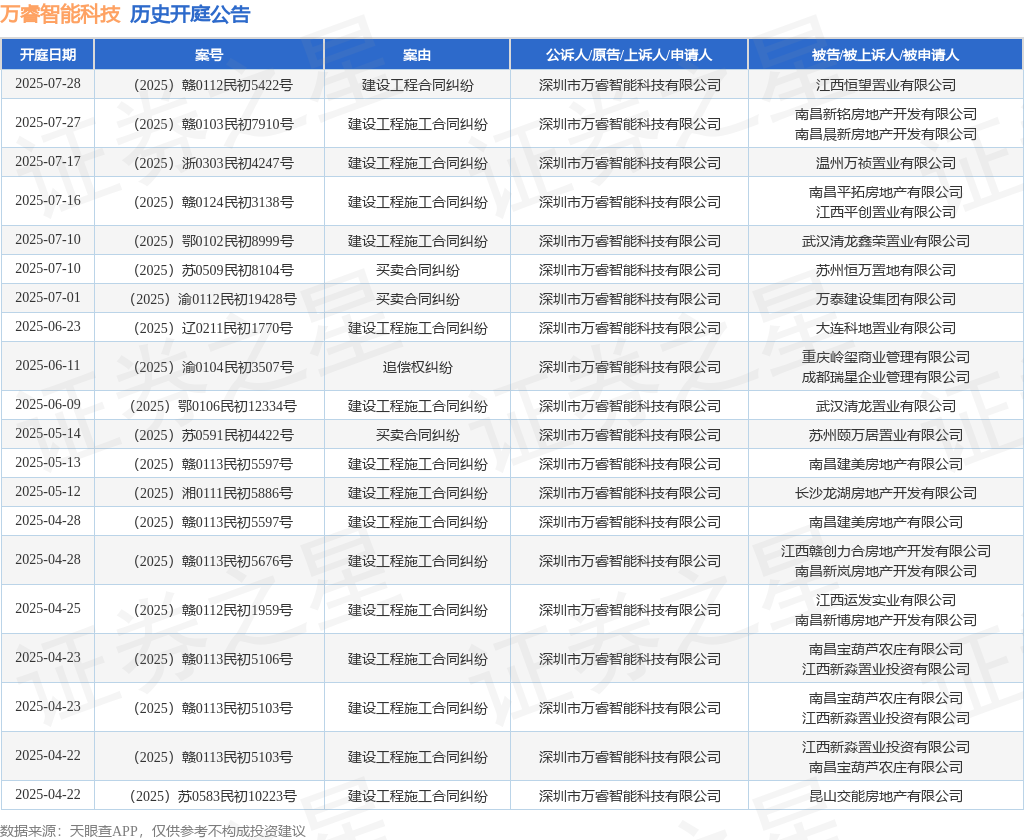Click date cell 2025-05-14

pyautogui.click(x=48, y=434)
